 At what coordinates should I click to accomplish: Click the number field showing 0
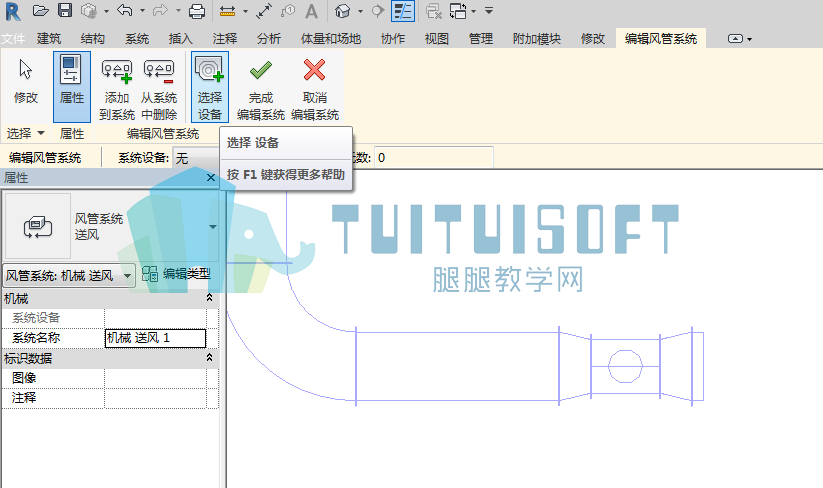pos(434,157)
